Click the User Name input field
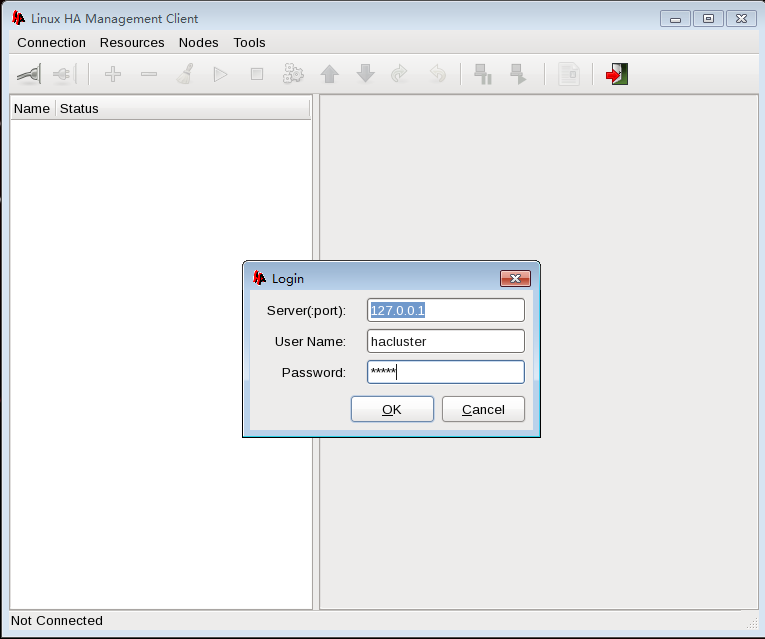Image resolution: width=765 pixels, height=639 pixels. (445, 341)
